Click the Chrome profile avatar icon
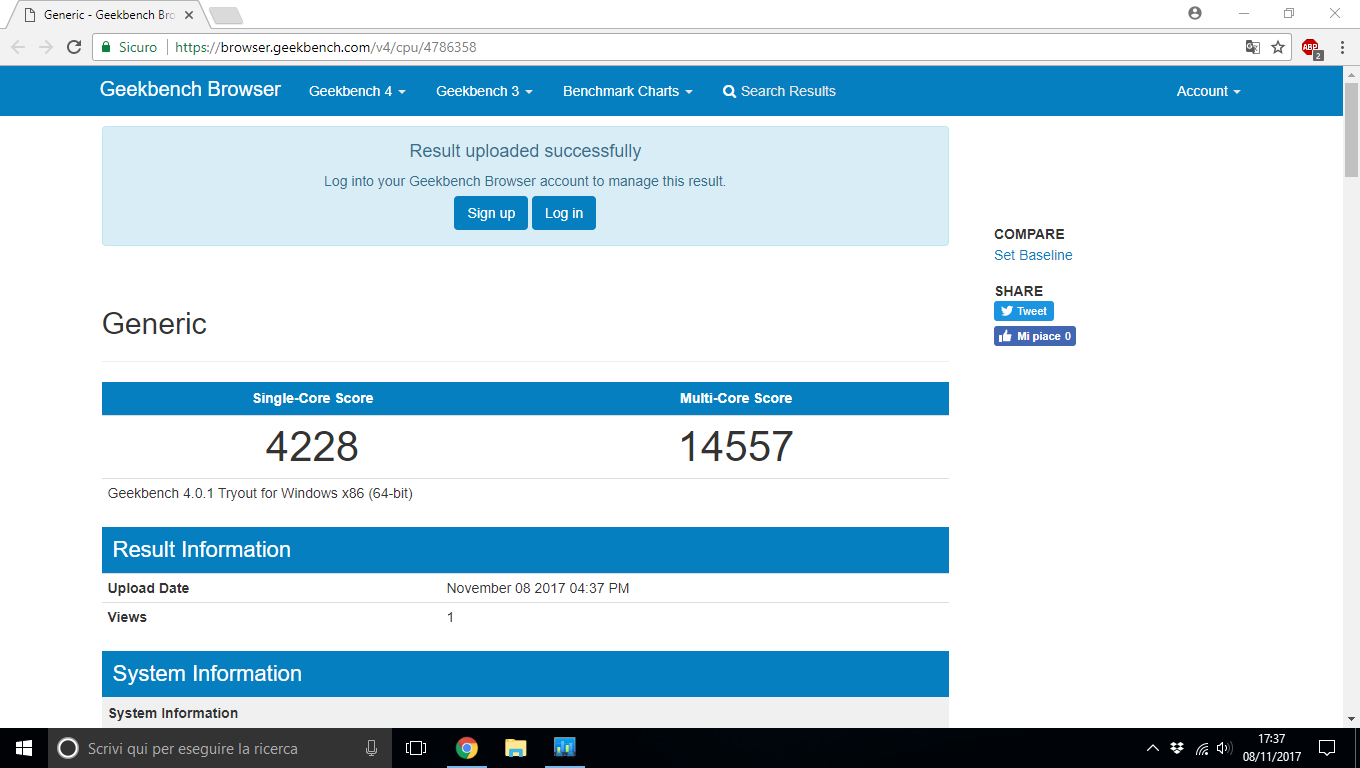Image resolution: width=1360 pixels, height=768 pixels. pyautogui.click(x=1195, y=13)
